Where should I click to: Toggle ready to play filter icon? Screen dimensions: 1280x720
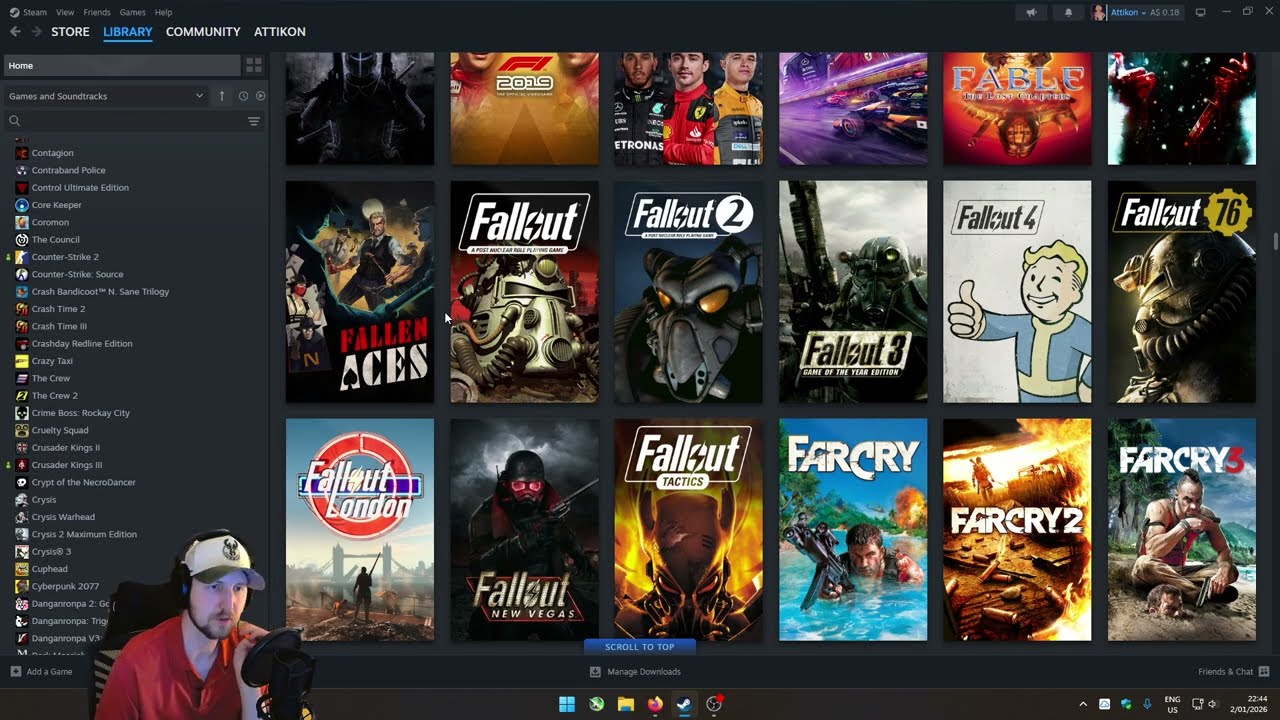coord(260,96)
